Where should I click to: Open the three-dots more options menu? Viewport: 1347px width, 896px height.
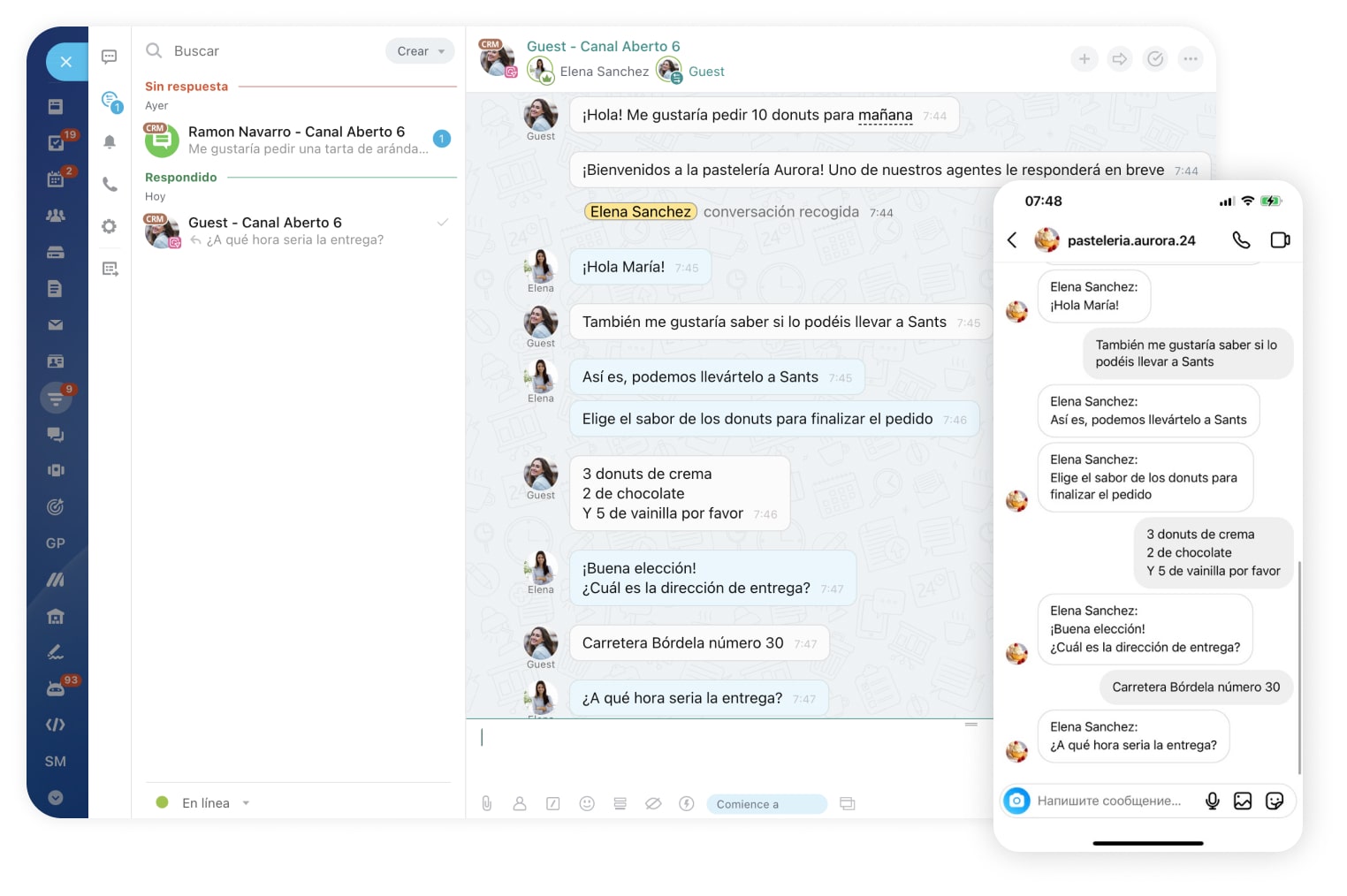(x=1191, y=59)
